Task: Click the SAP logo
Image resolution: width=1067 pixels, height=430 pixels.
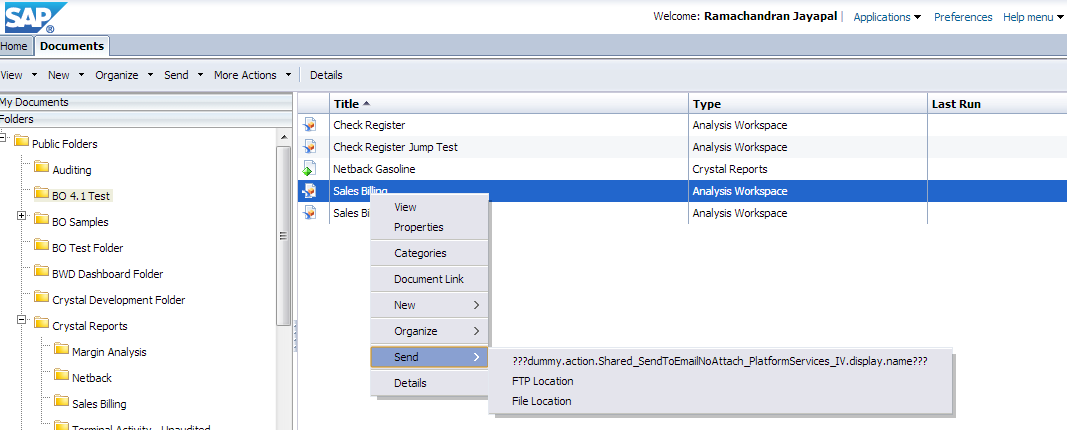Action: click(x=35, y=16)
